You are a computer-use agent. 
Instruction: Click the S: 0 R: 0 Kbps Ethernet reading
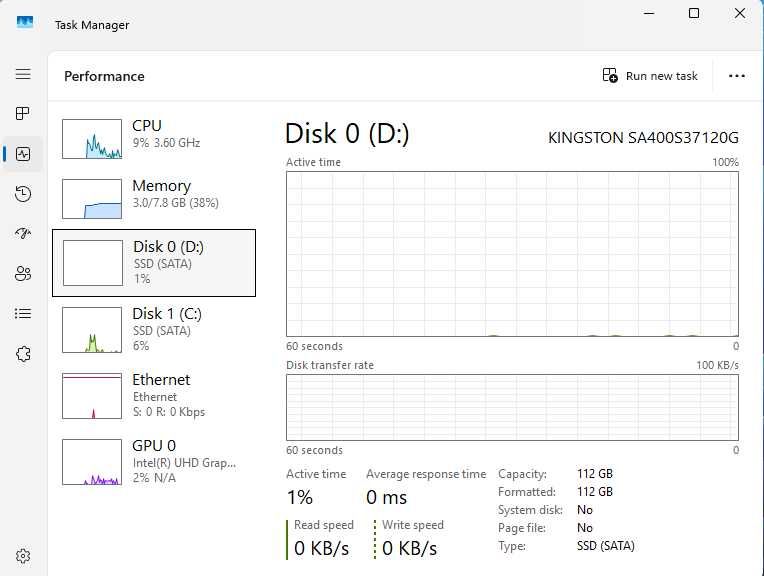coord(169,412)
